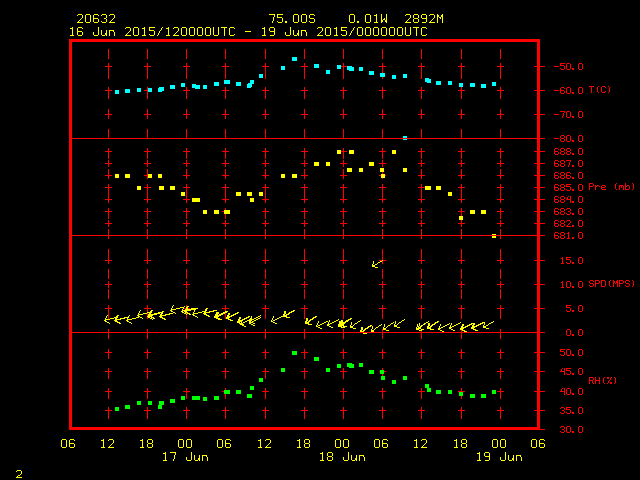Select the 35.0 humidity tick label
Viewport: 640px width, 480px height.
[571, 411]
